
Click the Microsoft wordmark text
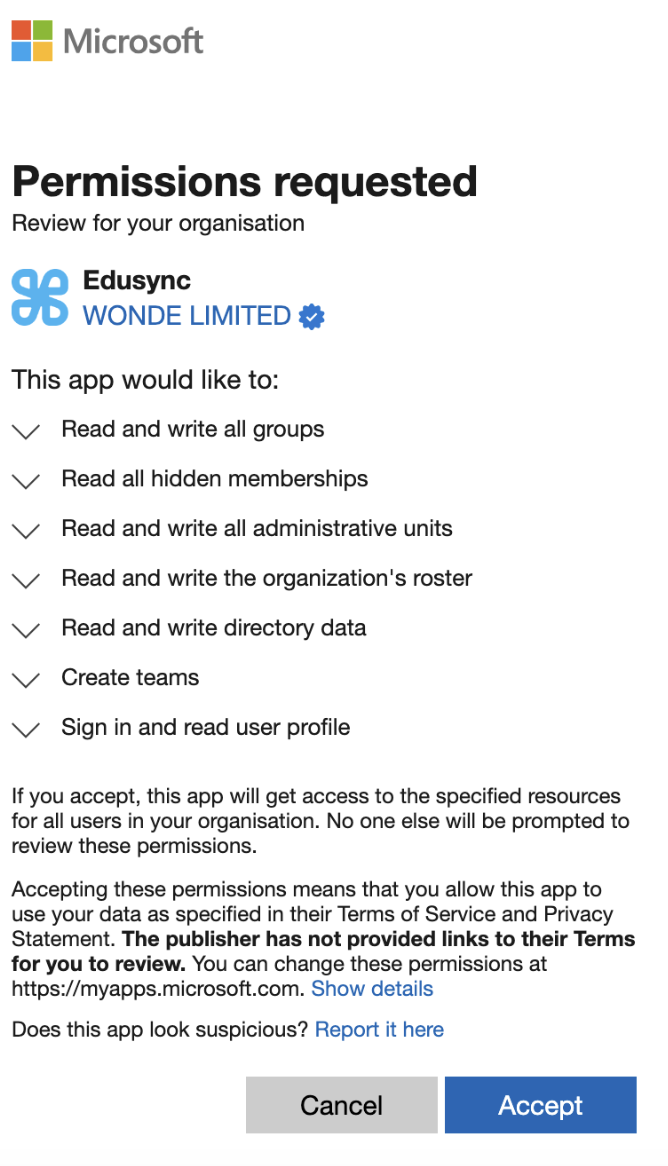coord(133,41)
